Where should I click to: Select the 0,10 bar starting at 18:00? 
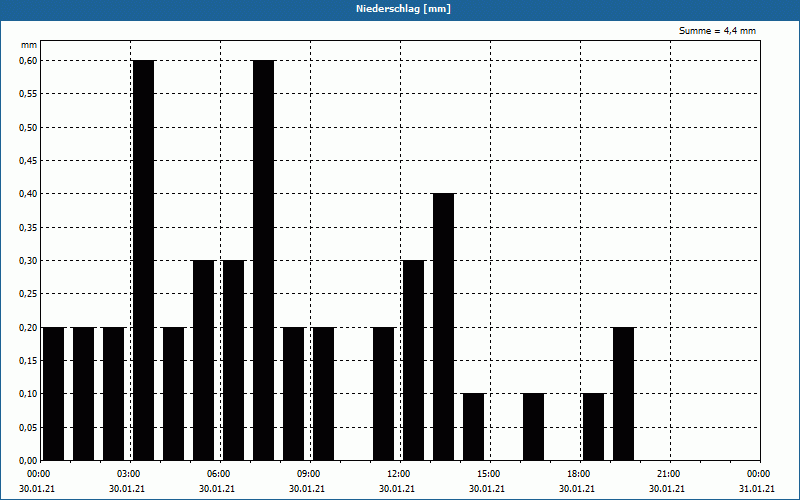pos(593,427)
